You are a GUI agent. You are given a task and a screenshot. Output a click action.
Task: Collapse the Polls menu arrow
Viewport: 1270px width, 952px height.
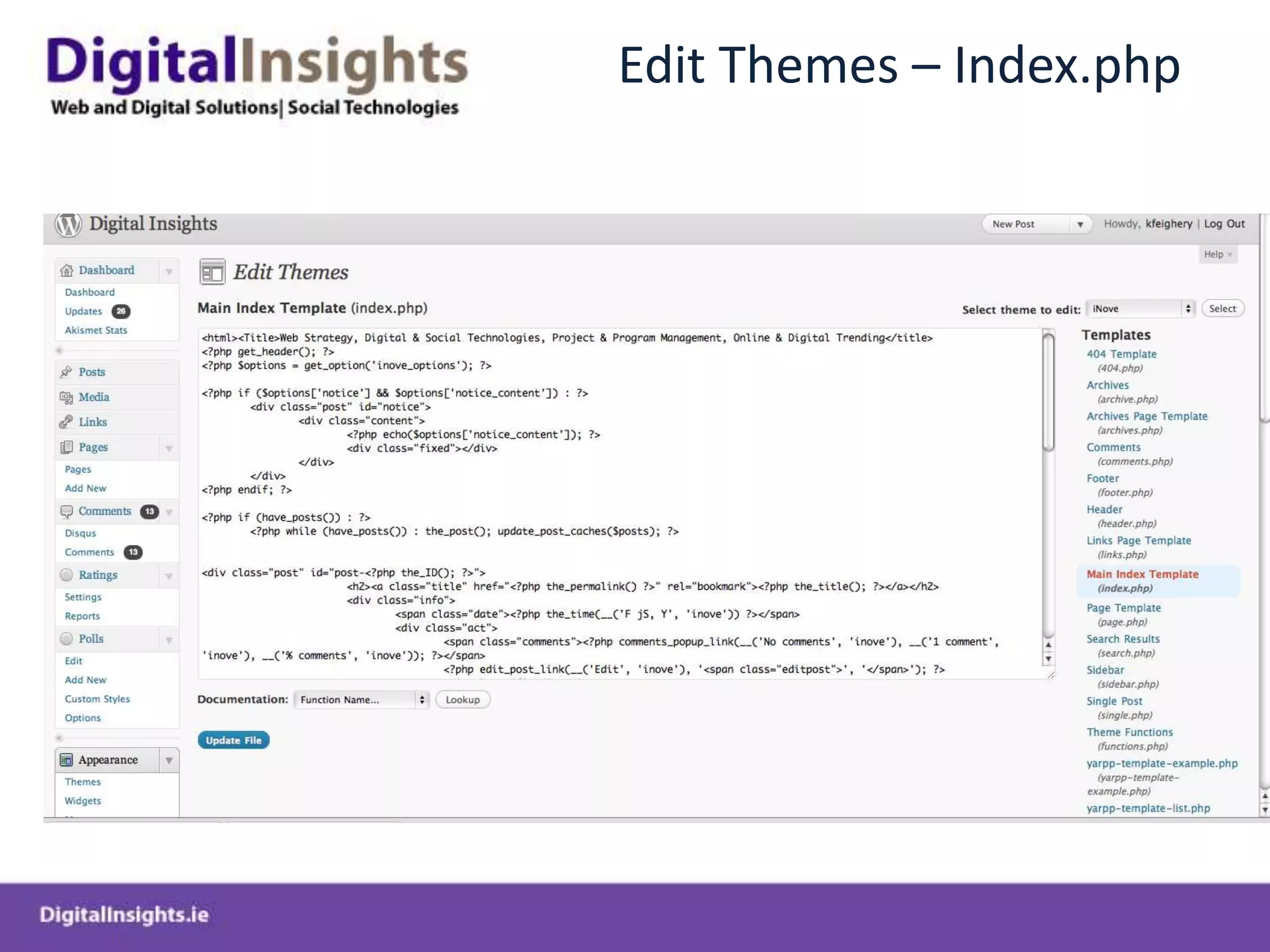(x=169, y=640)
